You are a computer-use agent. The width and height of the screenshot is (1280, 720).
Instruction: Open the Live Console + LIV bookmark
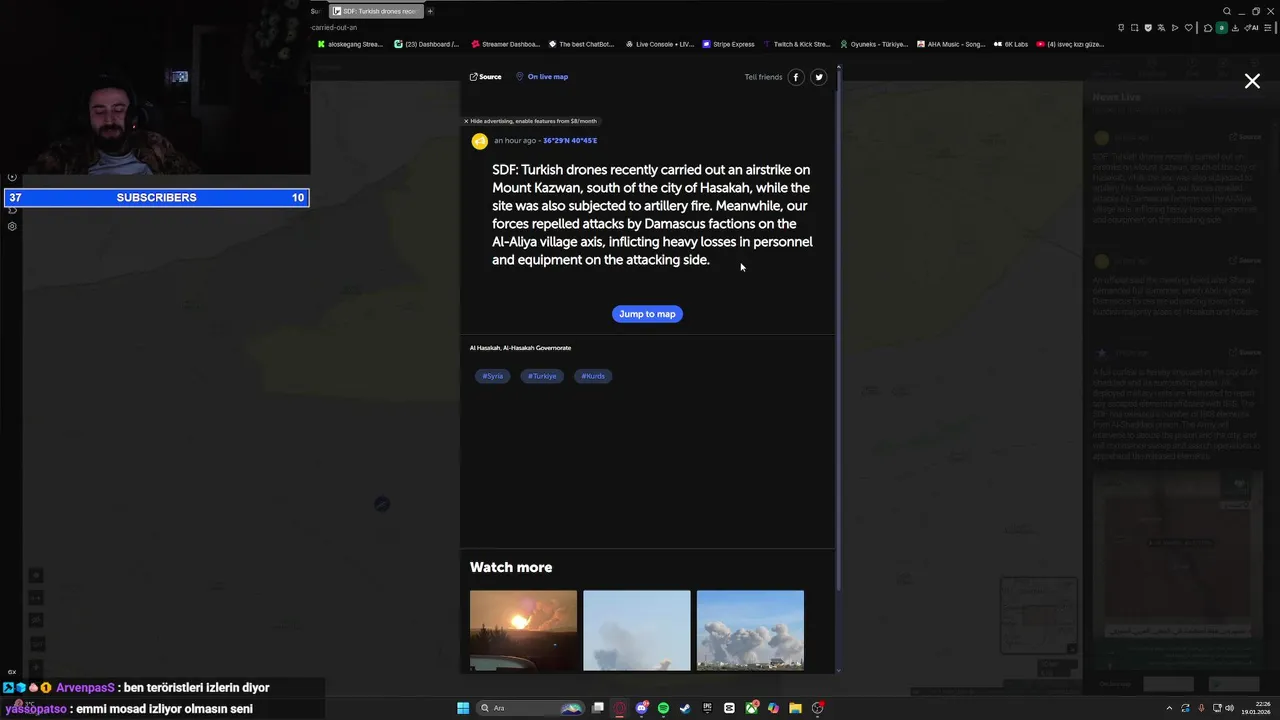[x=659, y=44]
